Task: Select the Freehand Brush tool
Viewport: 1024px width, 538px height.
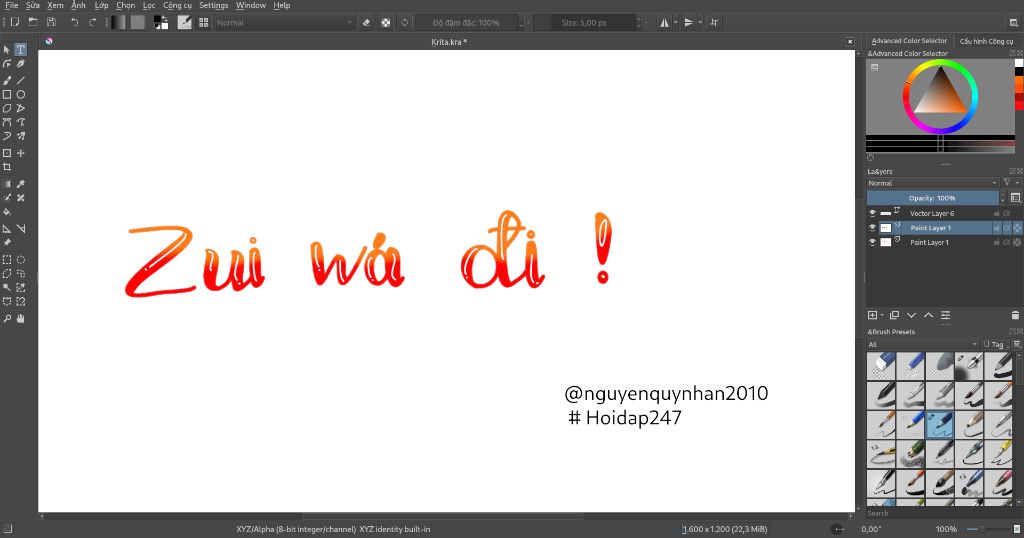Action: 7,80
